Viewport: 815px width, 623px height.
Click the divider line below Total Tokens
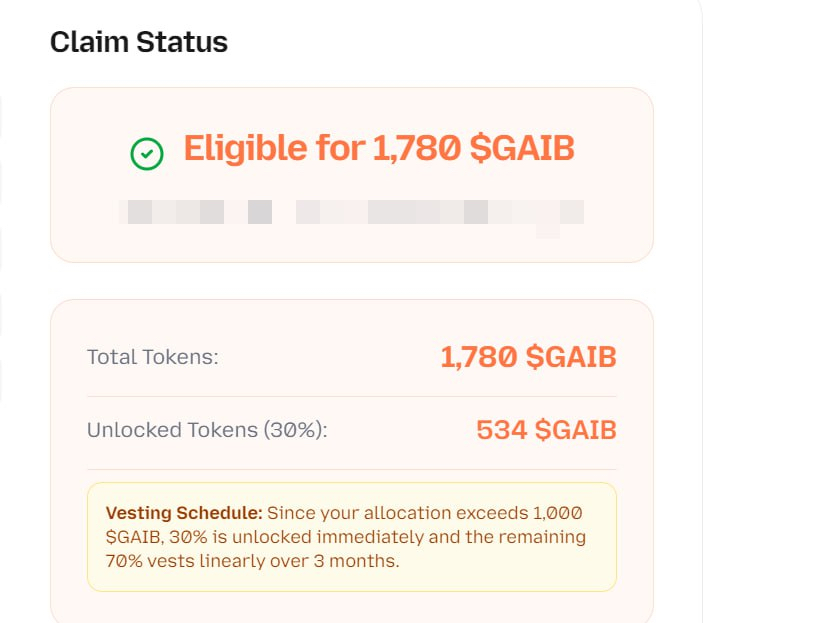point(351,396)
